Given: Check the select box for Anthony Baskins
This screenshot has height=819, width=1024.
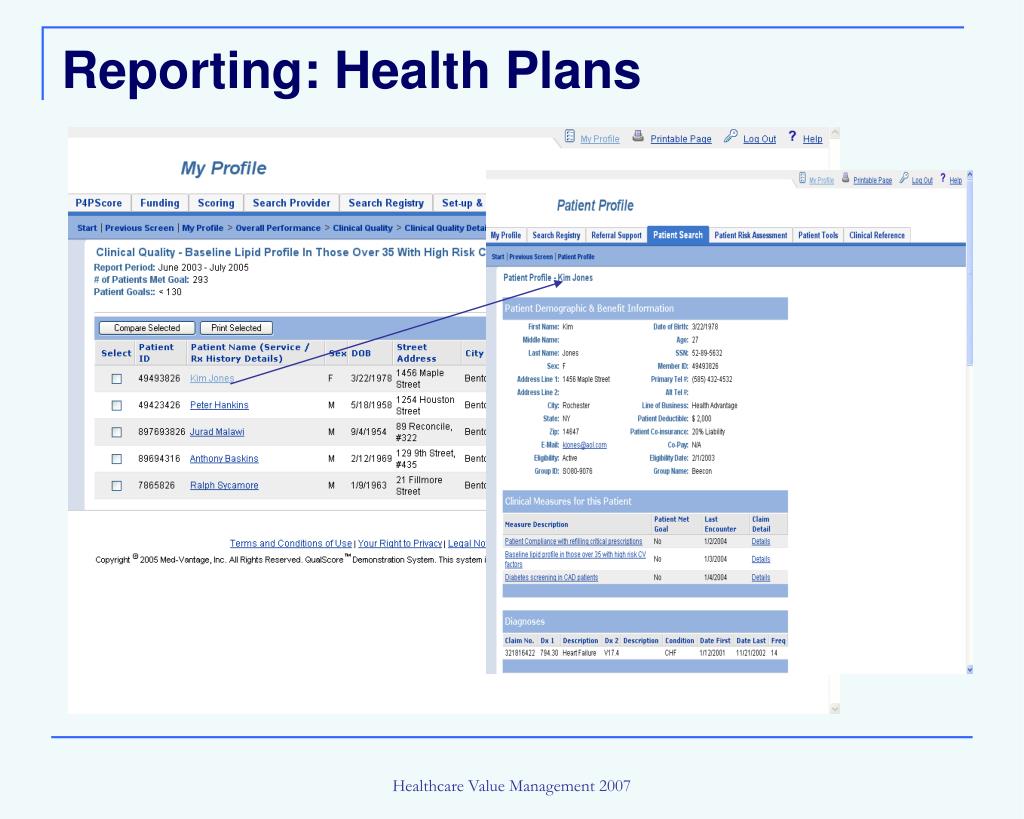Looking at the screenshot, I should tap(116, 459).
